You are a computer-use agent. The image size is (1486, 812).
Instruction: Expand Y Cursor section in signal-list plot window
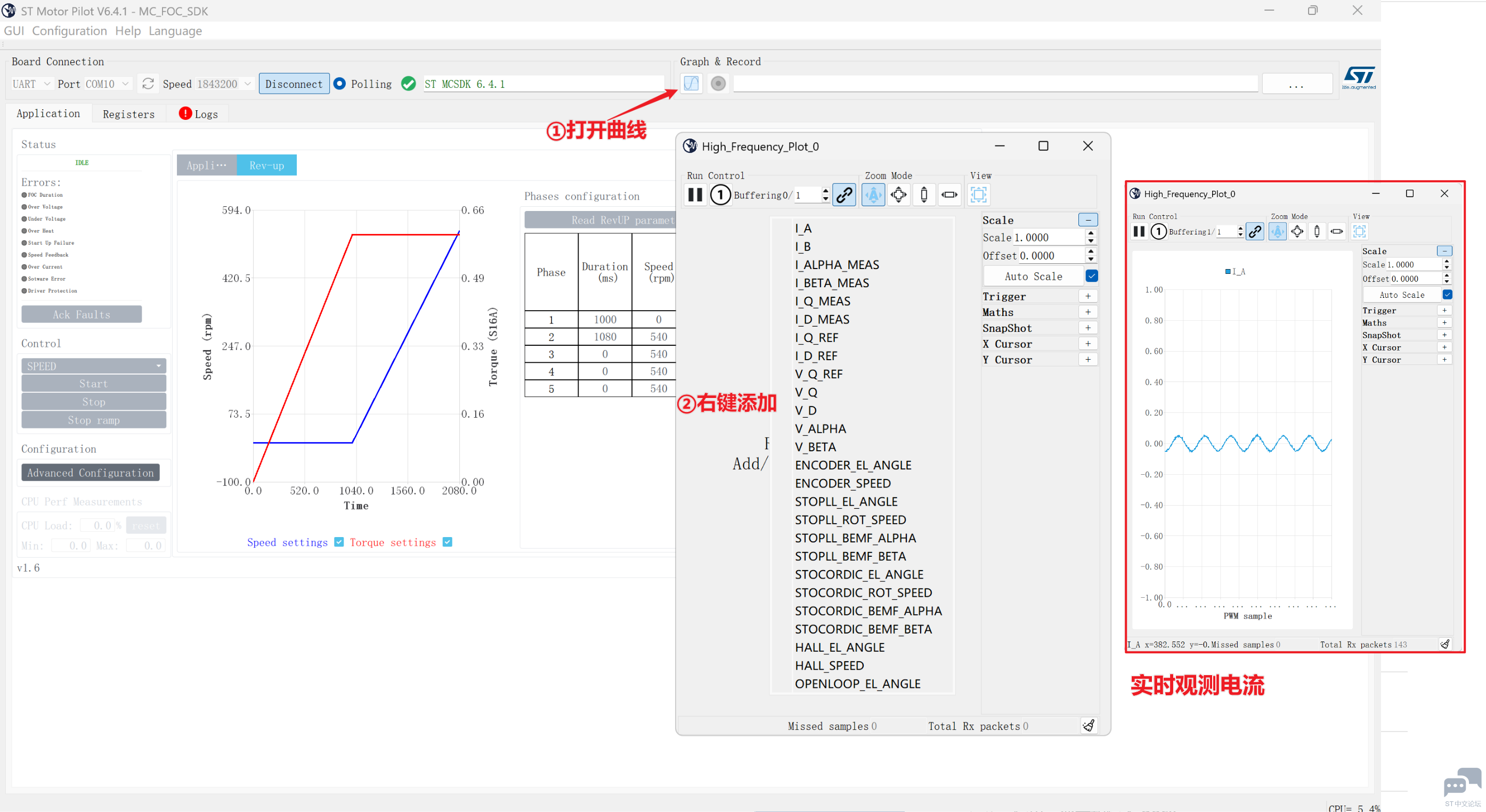click(1088, 360)
